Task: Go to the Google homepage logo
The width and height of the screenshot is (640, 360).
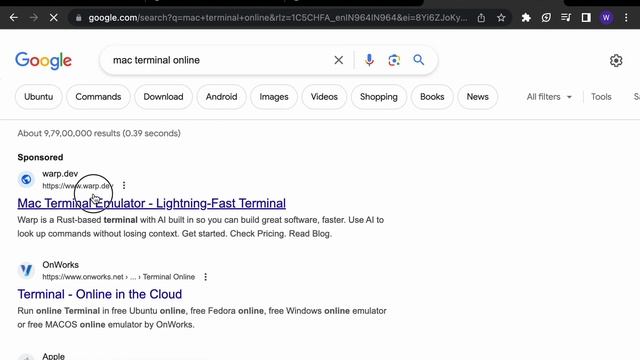Action: point(43,61)
